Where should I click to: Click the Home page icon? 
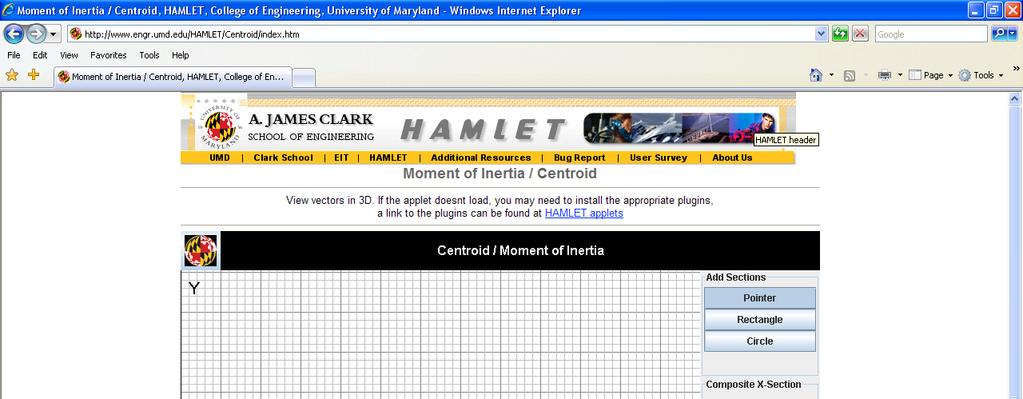(x=816, y=76)
